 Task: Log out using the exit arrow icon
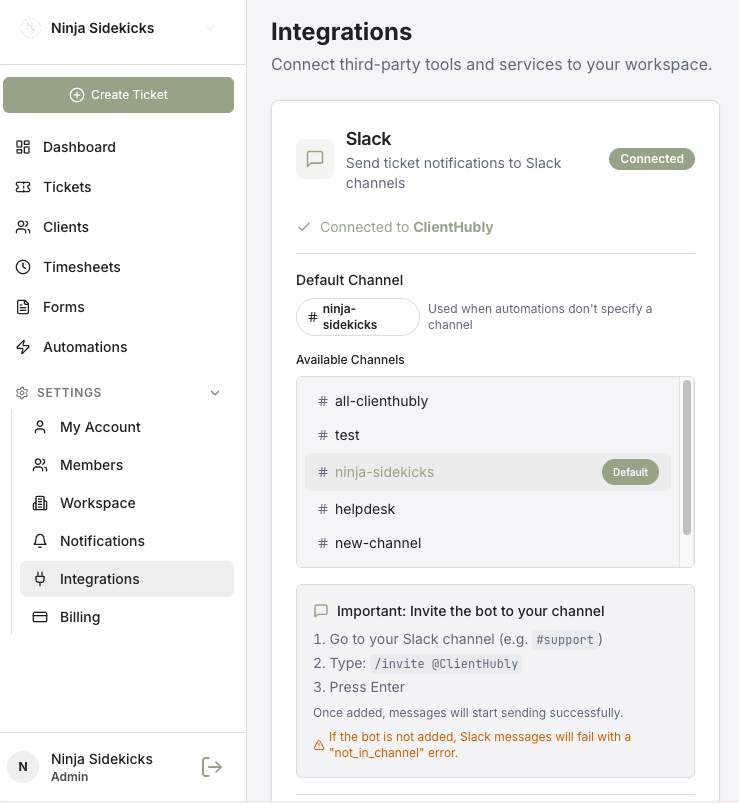(212, 767)
